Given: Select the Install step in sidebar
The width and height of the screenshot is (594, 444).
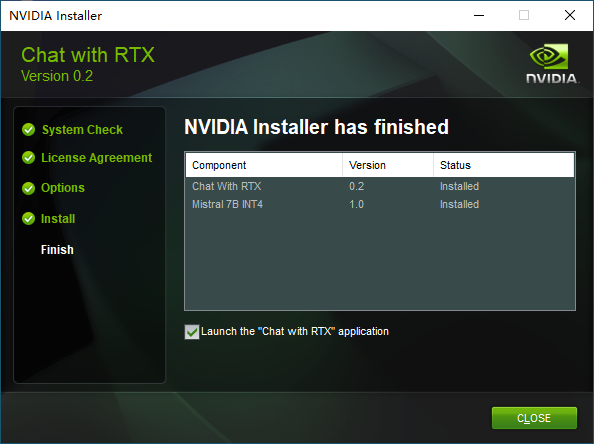Looking at the screenshot, I should 58,219.
